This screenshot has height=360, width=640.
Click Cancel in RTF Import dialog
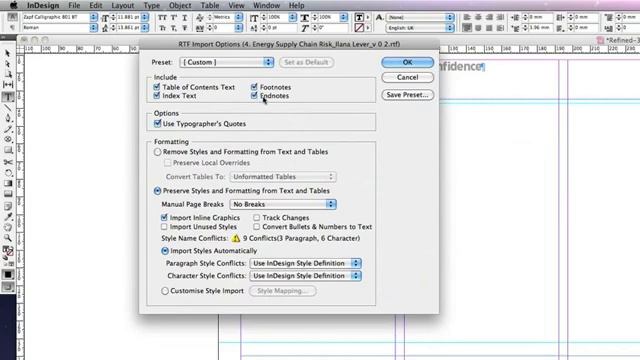coord(407,77)
